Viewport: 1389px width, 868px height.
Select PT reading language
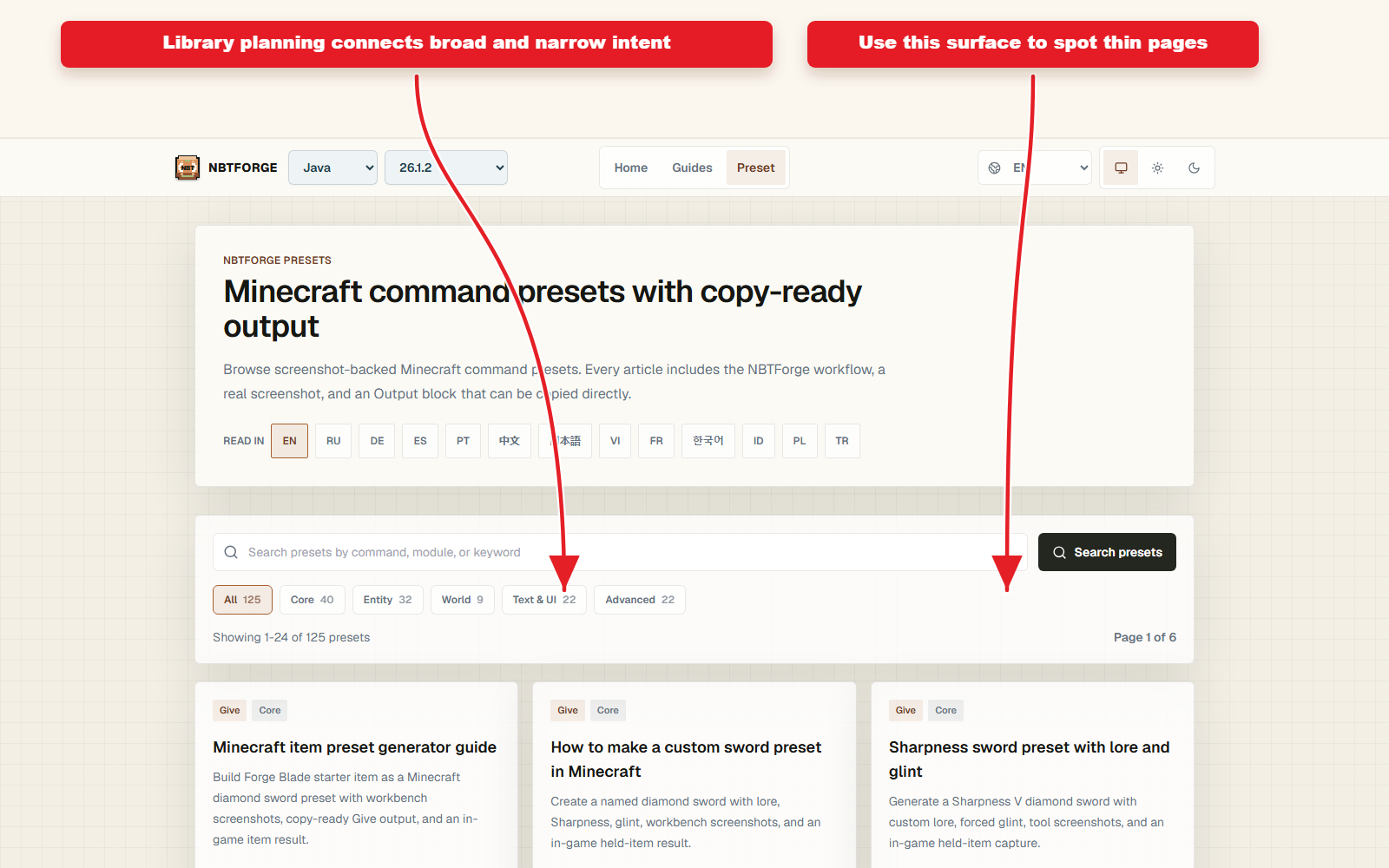(463, 441)
